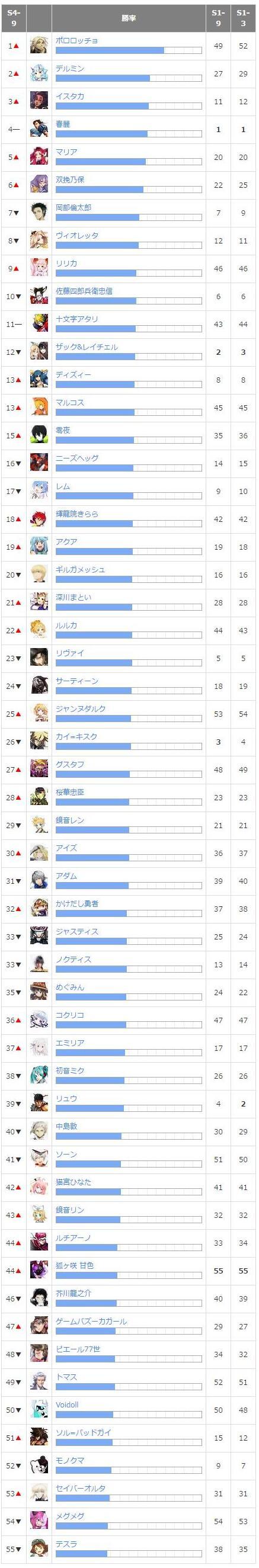Select the 春麗 character portrait
The width and height of the screenshot is (259, 1568).
click(40, 129)
